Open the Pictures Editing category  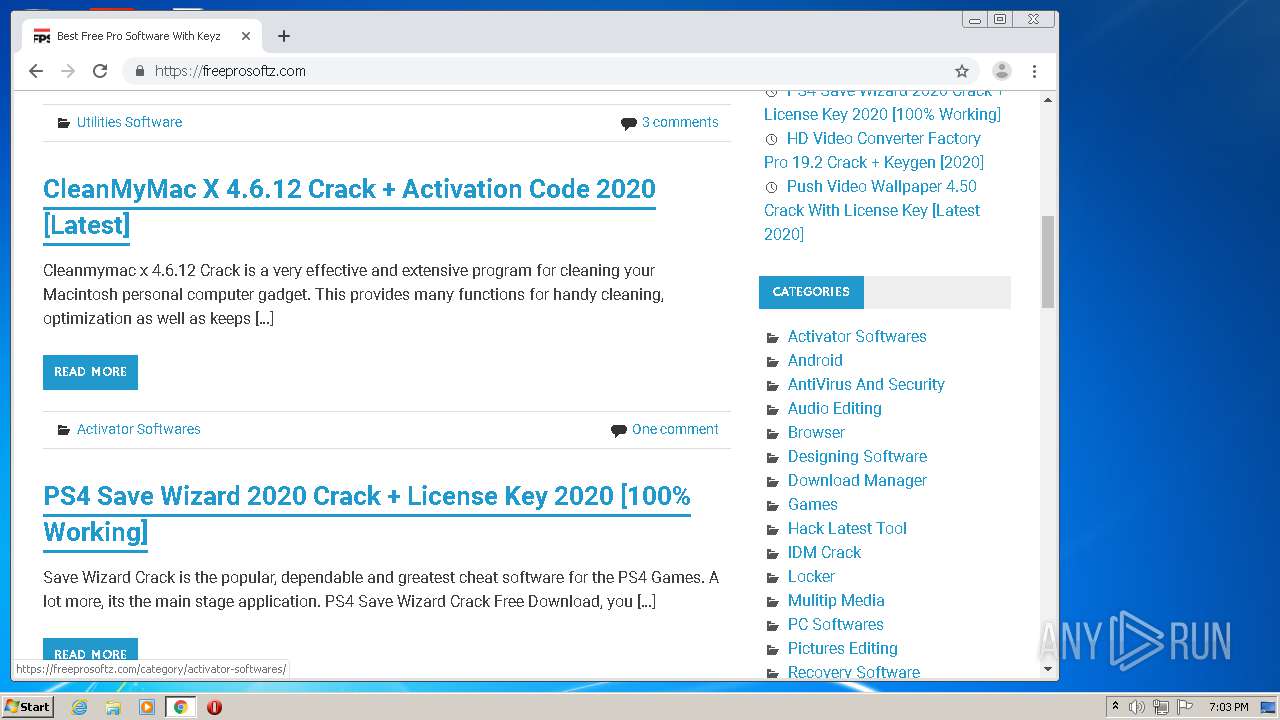coord(843,648)
